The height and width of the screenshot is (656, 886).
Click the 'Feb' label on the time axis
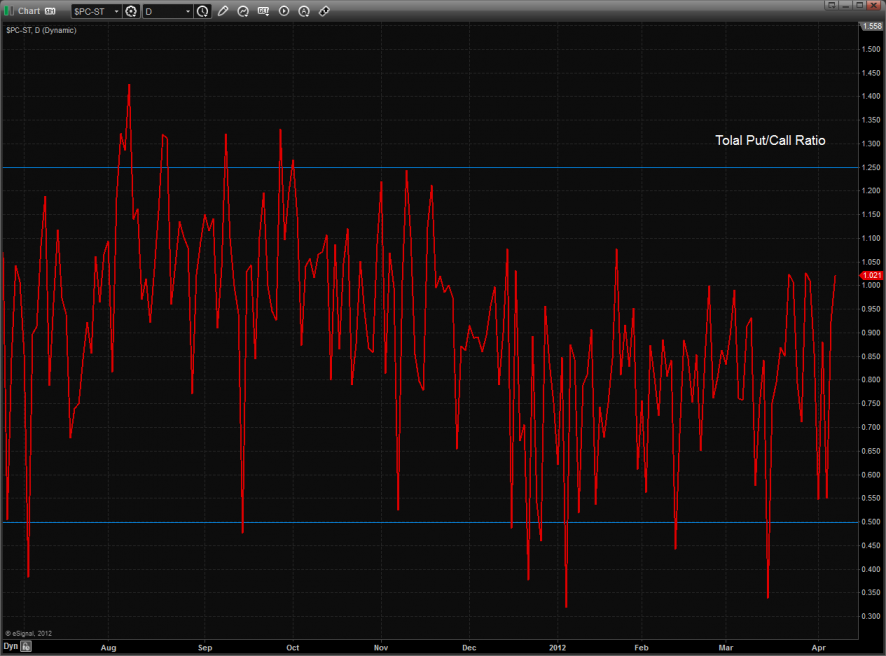641,648
